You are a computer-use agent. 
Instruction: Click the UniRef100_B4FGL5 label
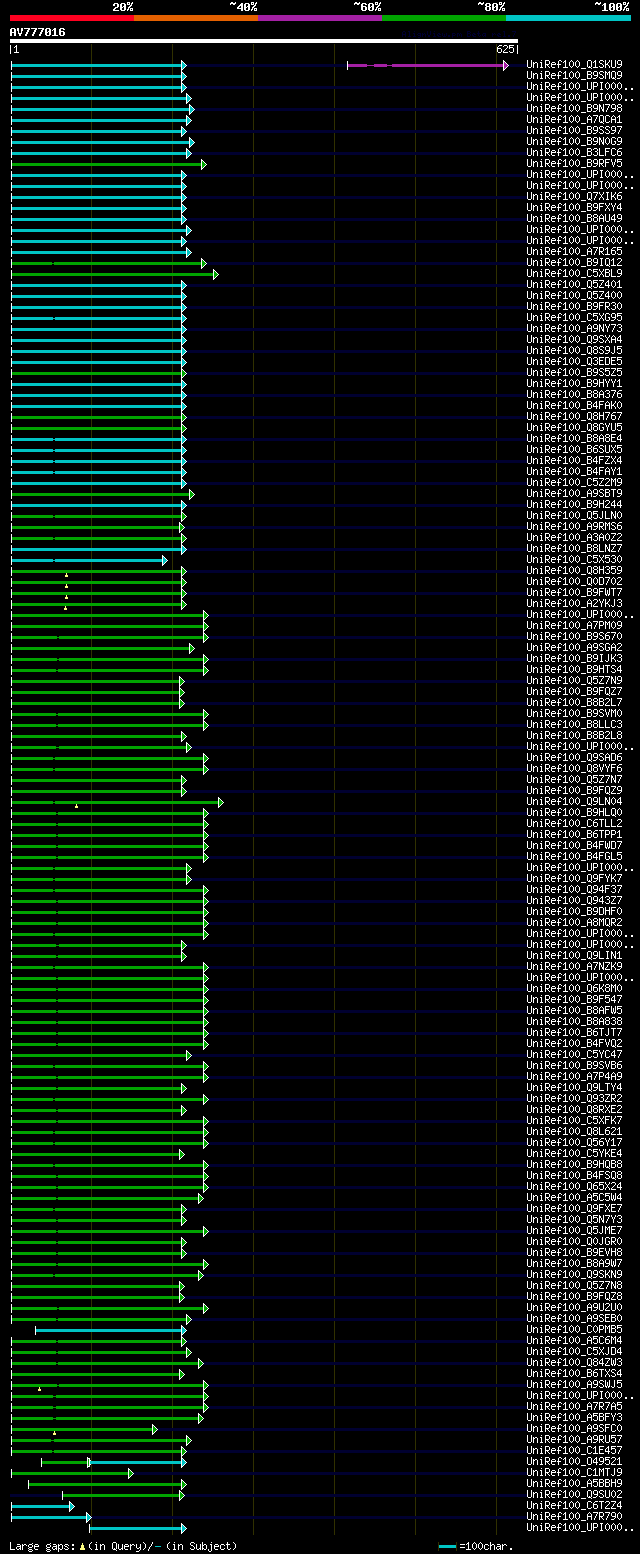pos(574,856)
